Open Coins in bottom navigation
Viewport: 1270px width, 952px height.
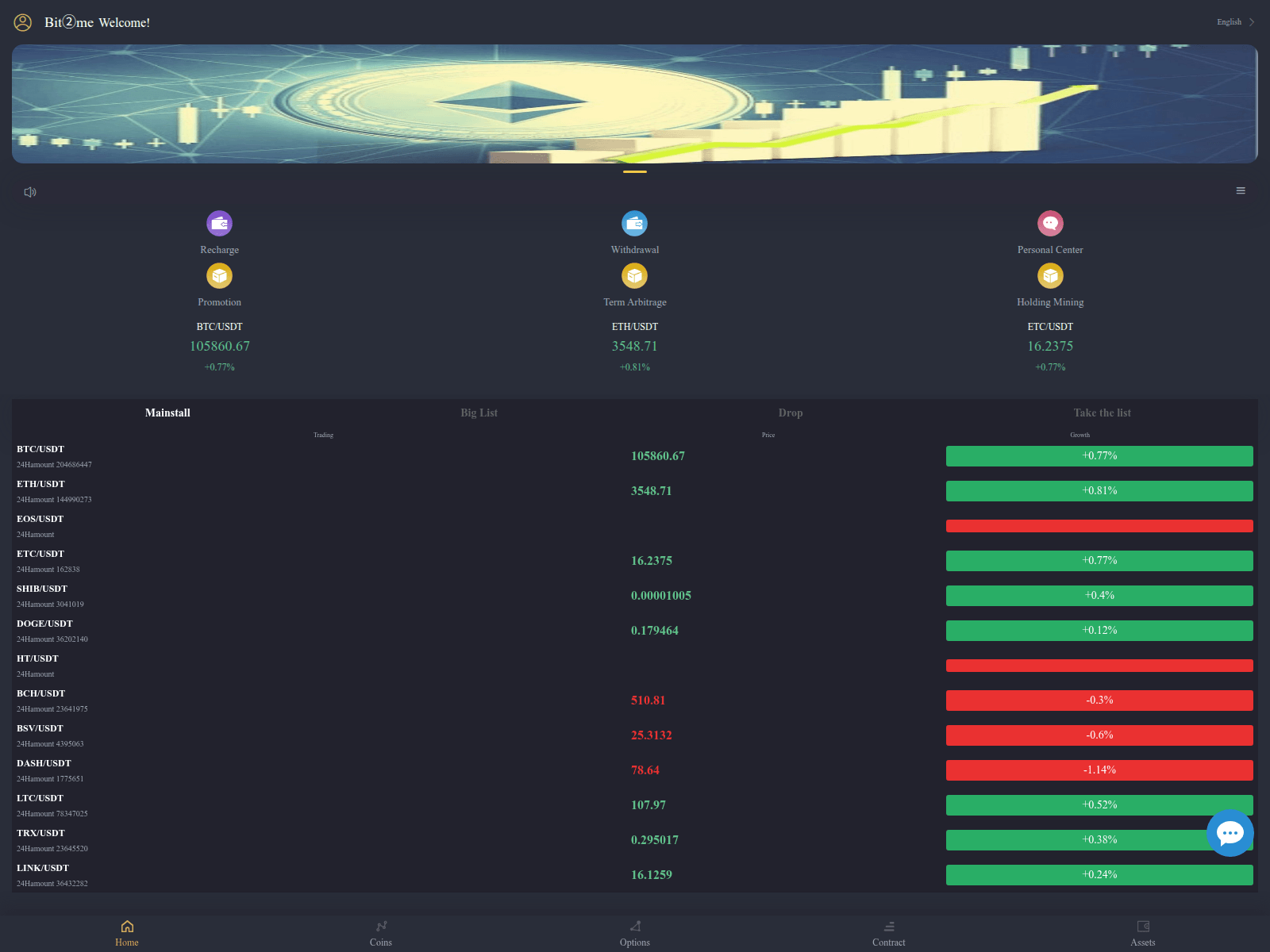[x=381, y=933]
